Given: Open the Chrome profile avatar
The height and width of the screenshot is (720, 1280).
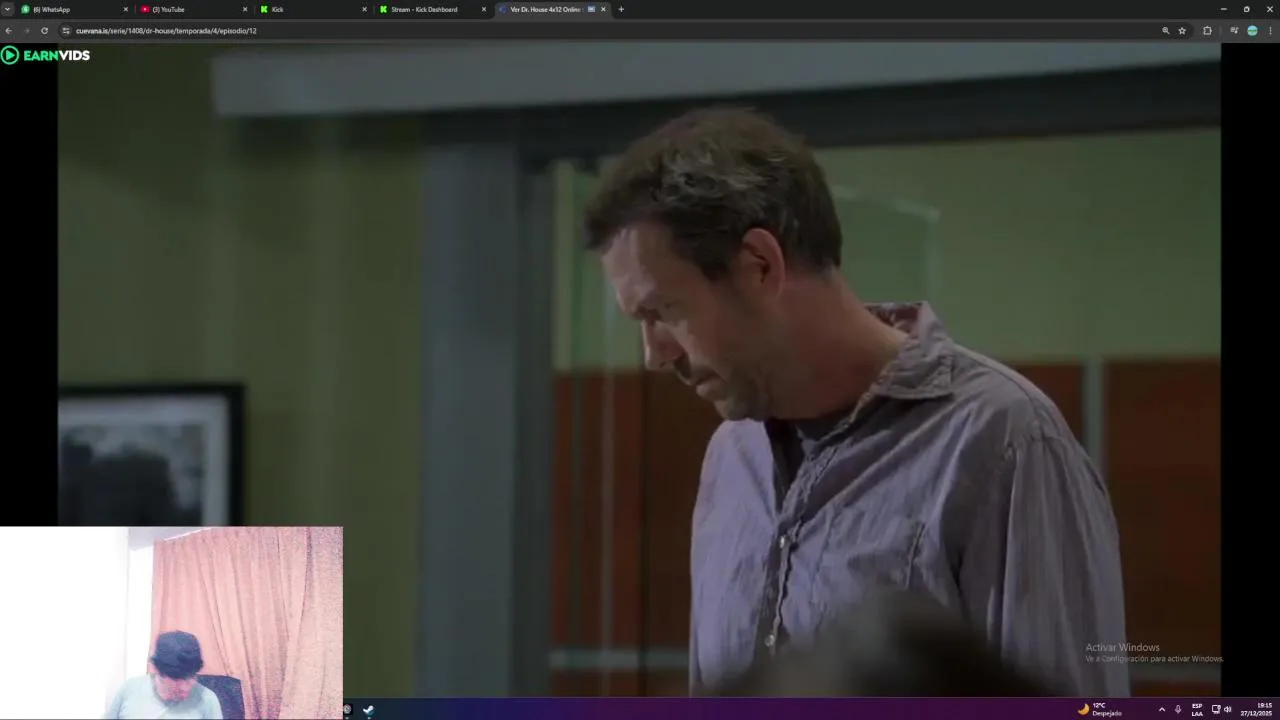Looking at the screenshot, I should pyautogui.click(x=1252, y=31).
